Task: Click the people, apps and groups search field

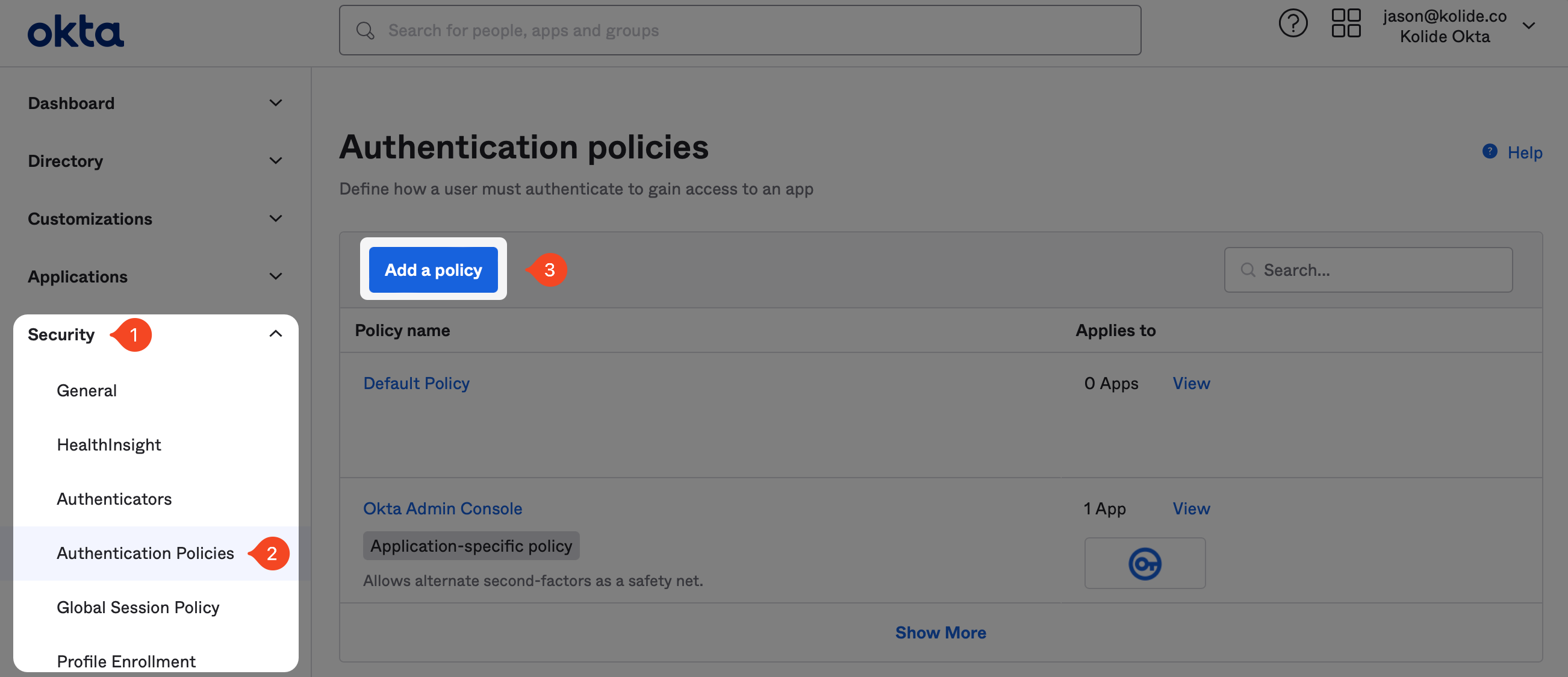Action: pyautogui.click(x=739, y=31)
